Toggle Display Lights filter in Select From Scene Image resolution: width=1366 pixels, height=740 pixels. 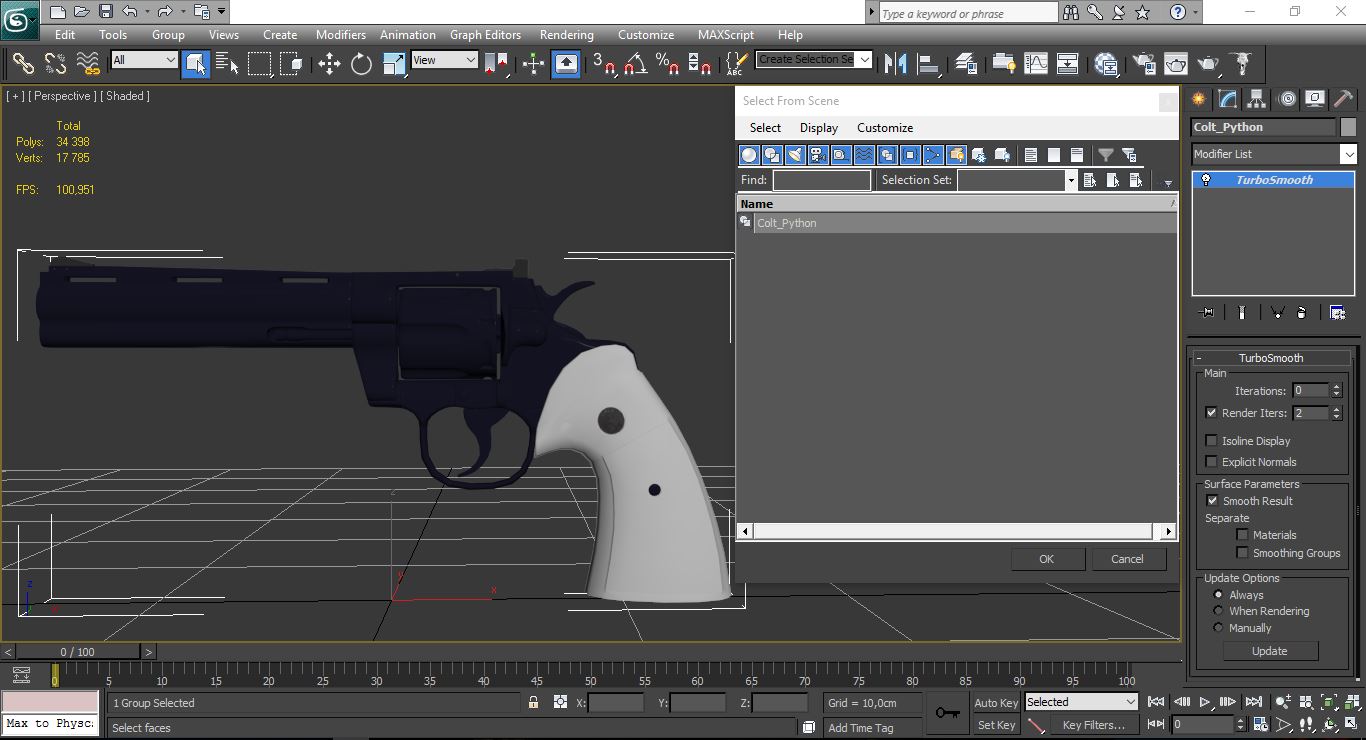pyautogui.click(x=795, y=155)
